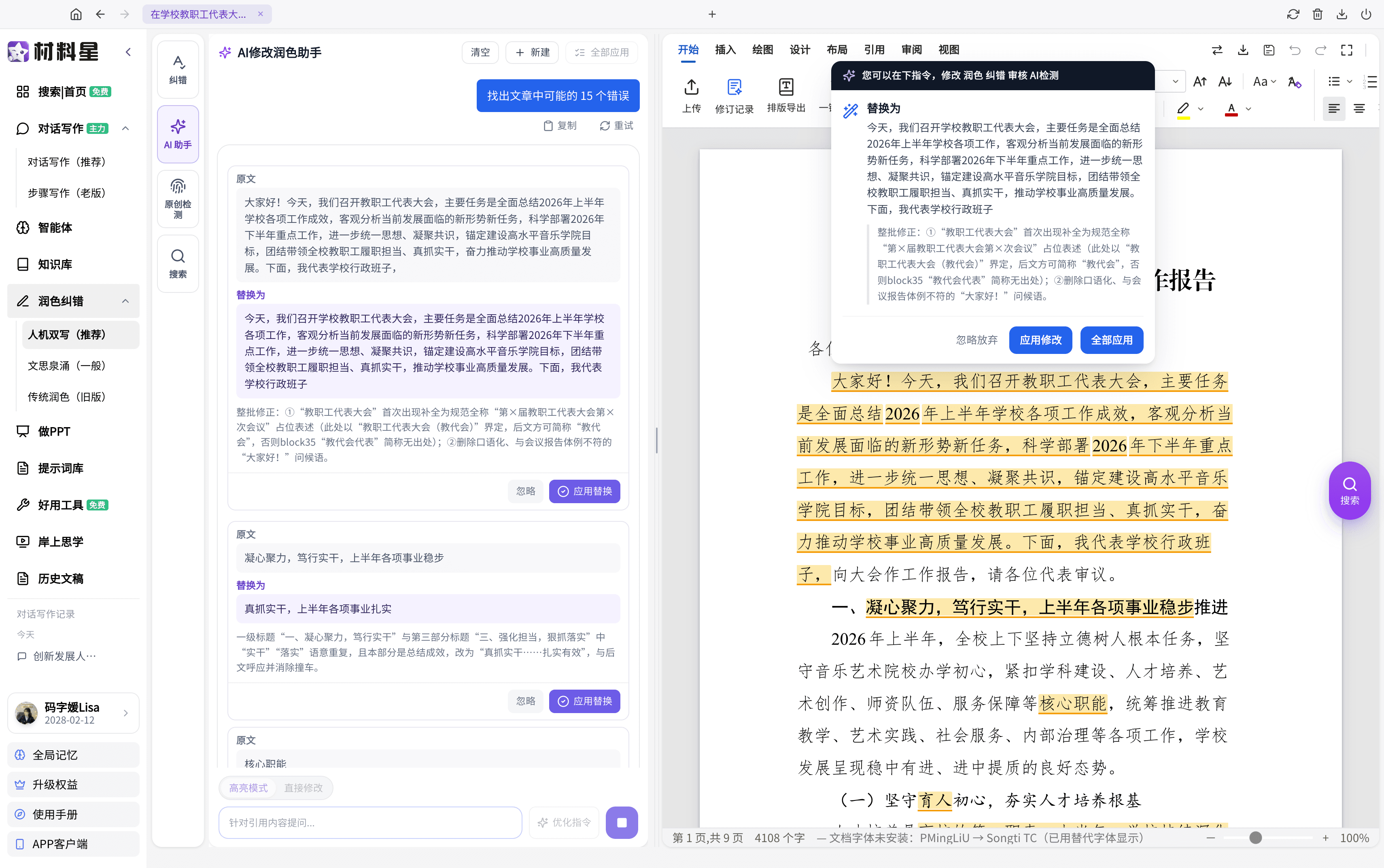Open the highlight color dropdown arrow
The image size is (1384, 868).
pyautogui.click(x=1201, y=108)
